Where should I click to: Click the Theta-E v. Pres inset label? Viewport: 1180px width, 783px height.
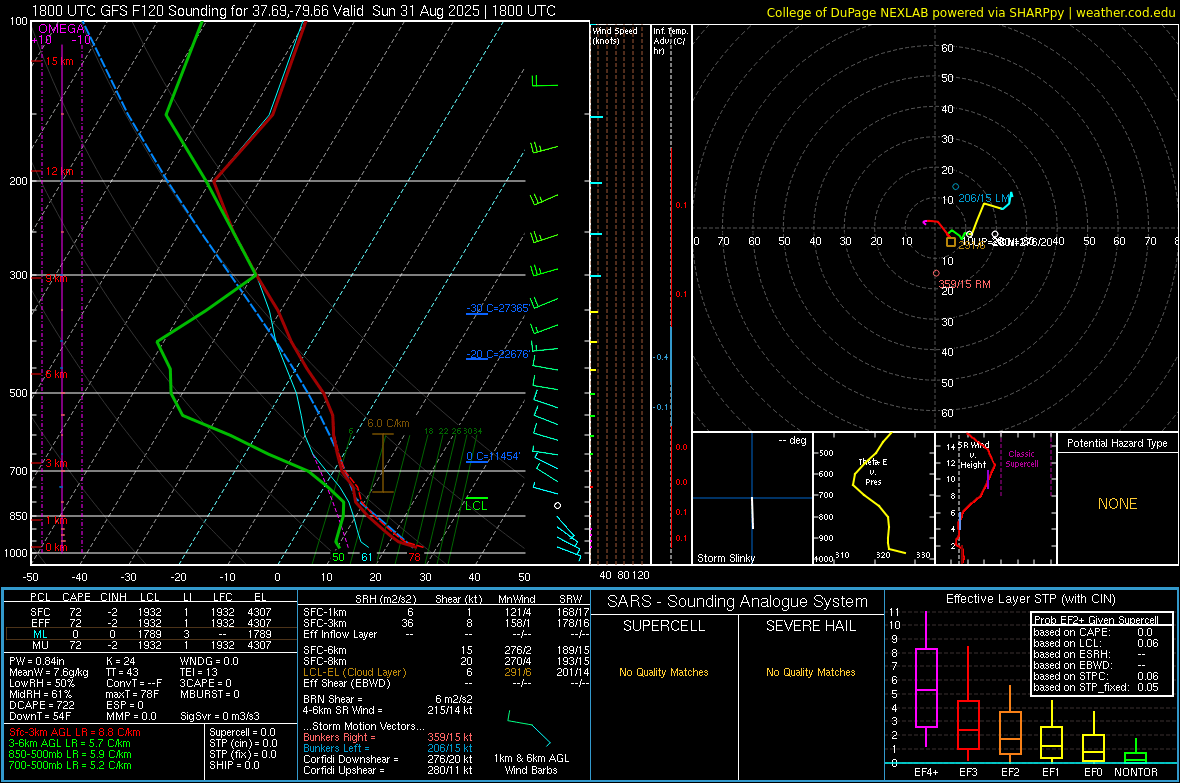(x=873, y=472)
